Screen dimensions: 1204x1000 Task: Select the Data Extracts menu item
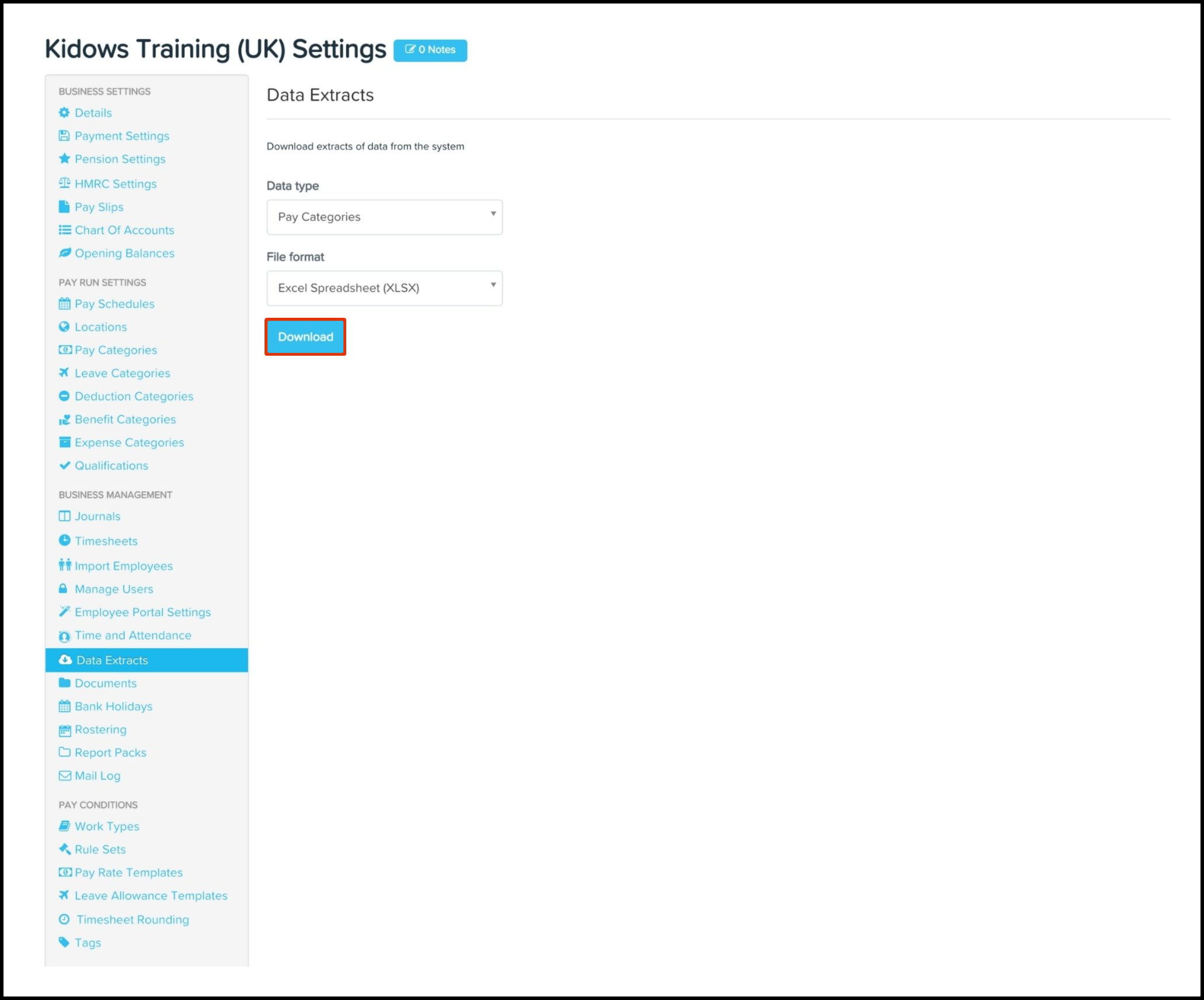[112, 660]
